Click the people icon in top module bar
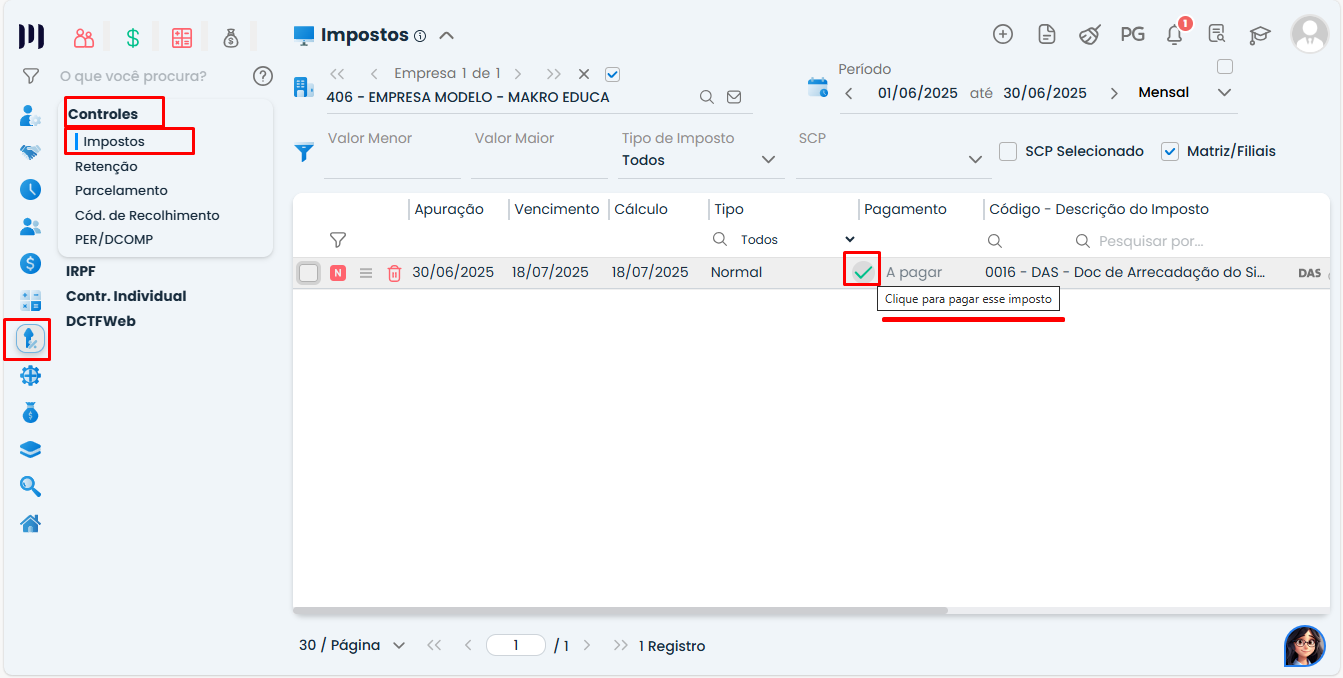Screen dimensions: 1343x678 point(84,38)
